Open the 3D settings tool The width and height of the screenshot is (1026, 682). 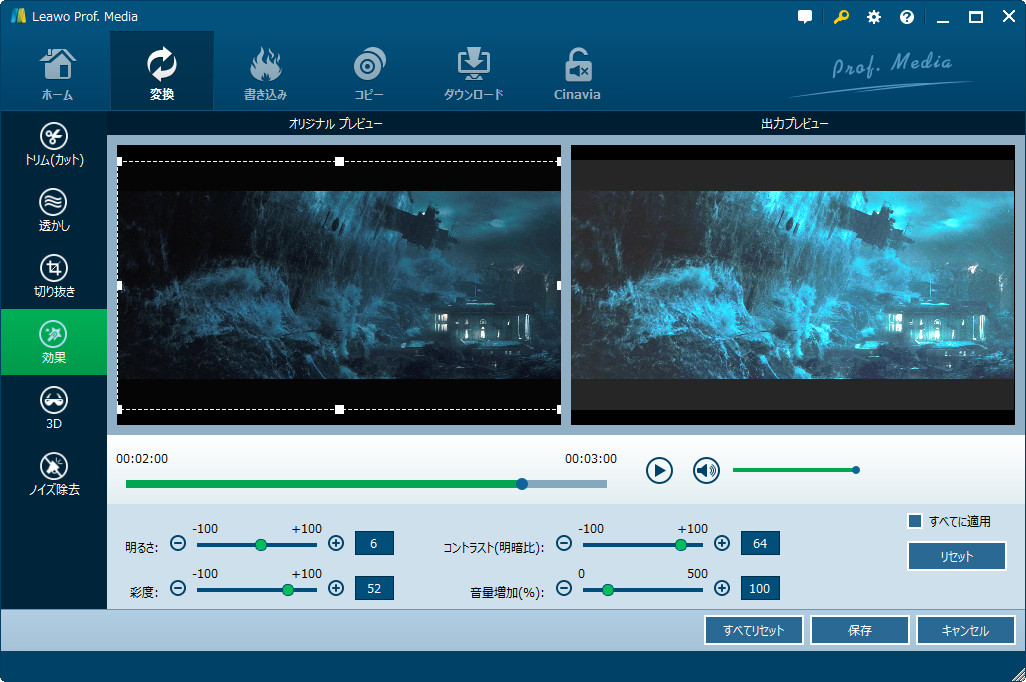tap(54, 408)
